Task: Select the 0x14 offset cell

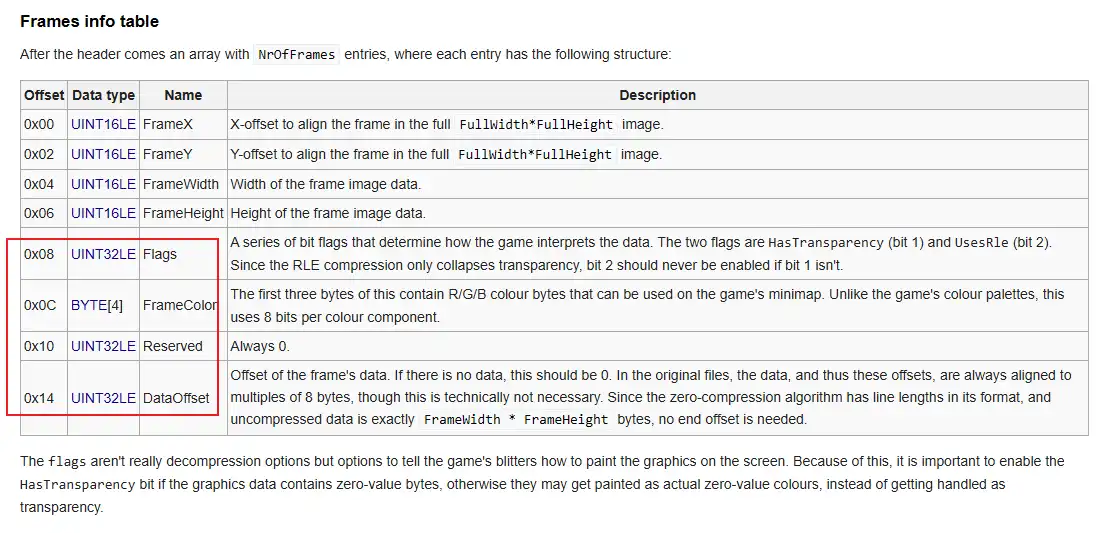Action: [39, 398]
